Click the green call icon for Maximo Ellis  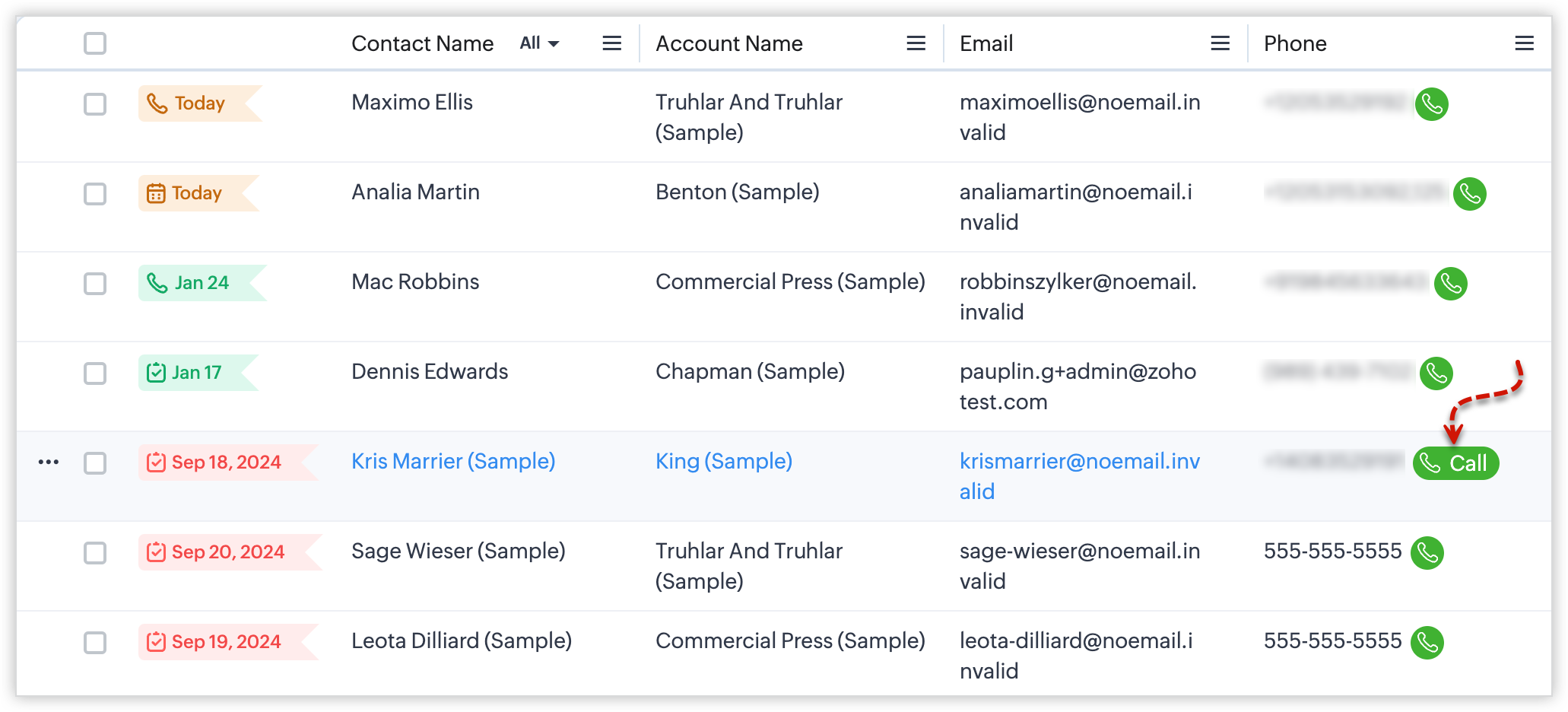[1431, 104]
